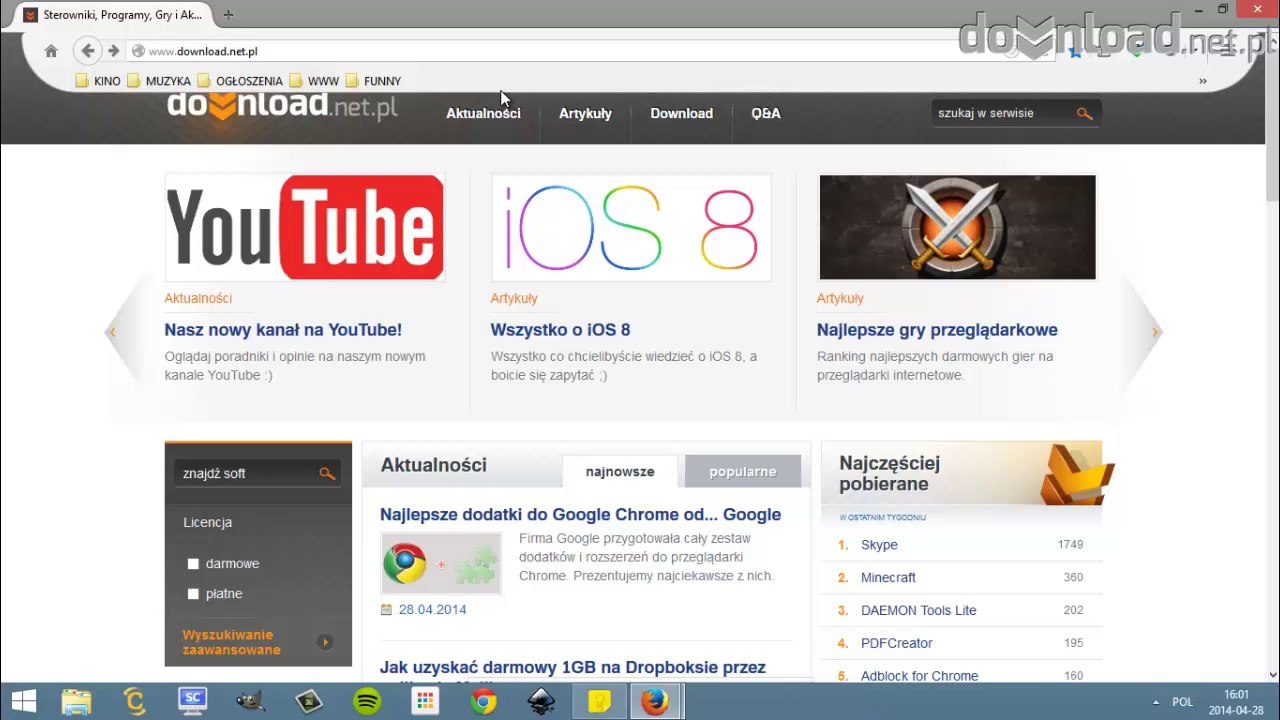Open the OGŁOSZENIA bookmarks folder

tap(240, 81)
